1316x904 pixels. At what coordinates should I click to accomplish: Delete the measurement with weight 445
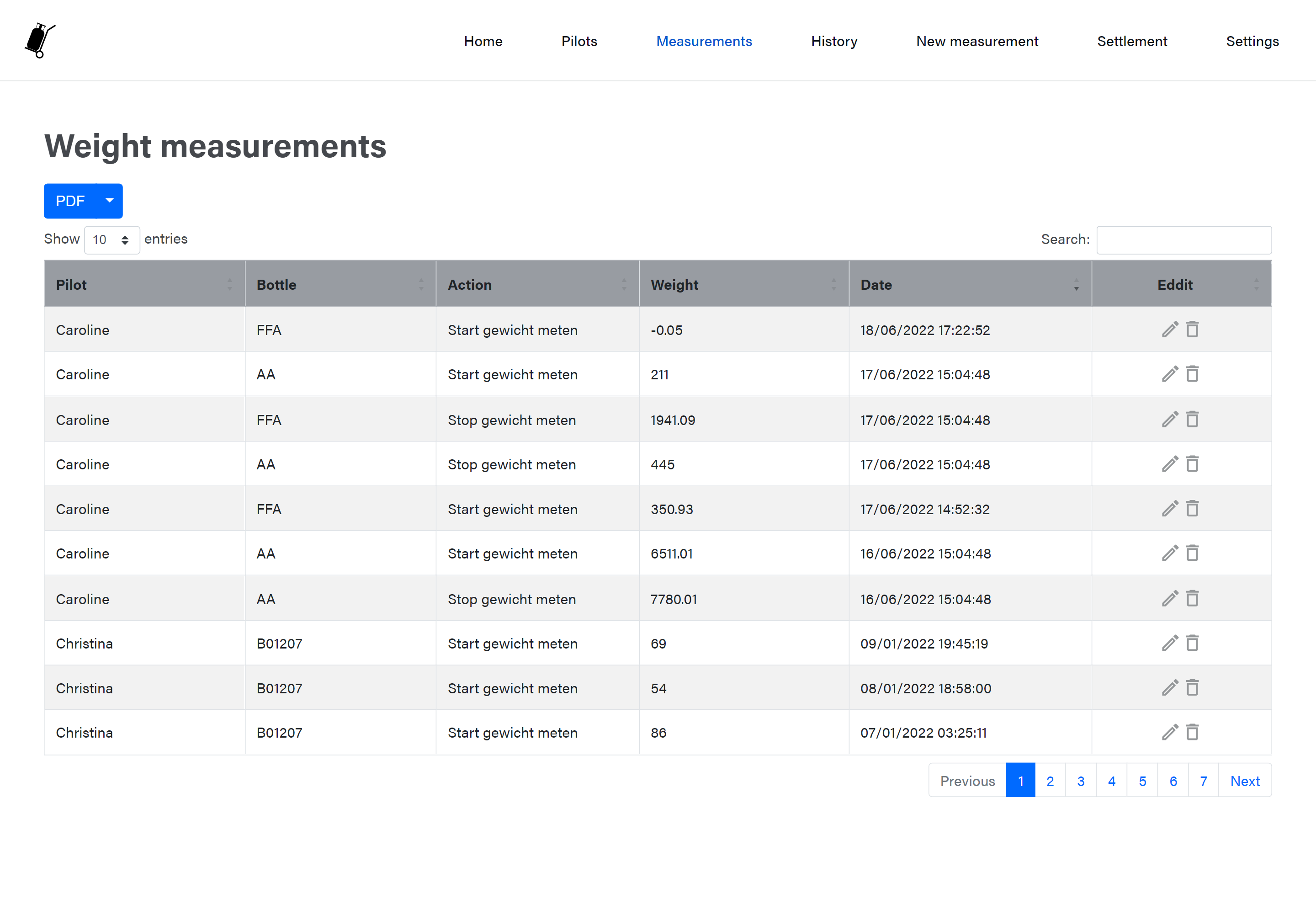1192,464
